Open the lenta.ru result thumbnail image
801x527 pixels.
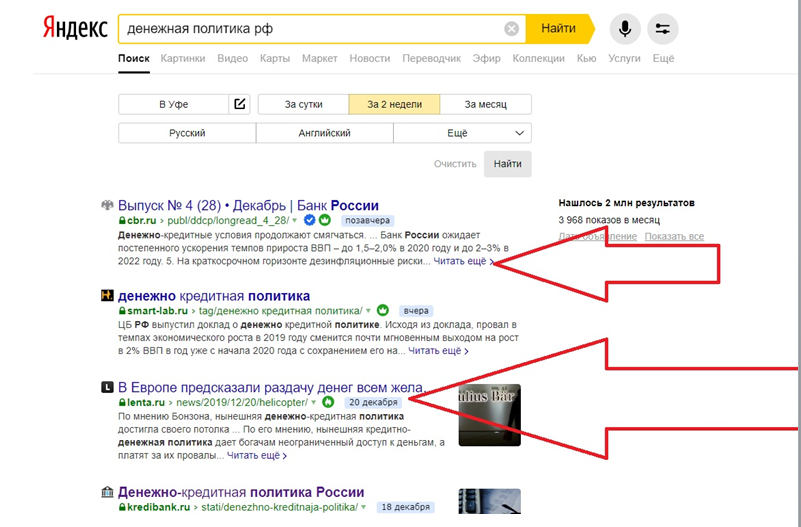click(x=489, y=415)
